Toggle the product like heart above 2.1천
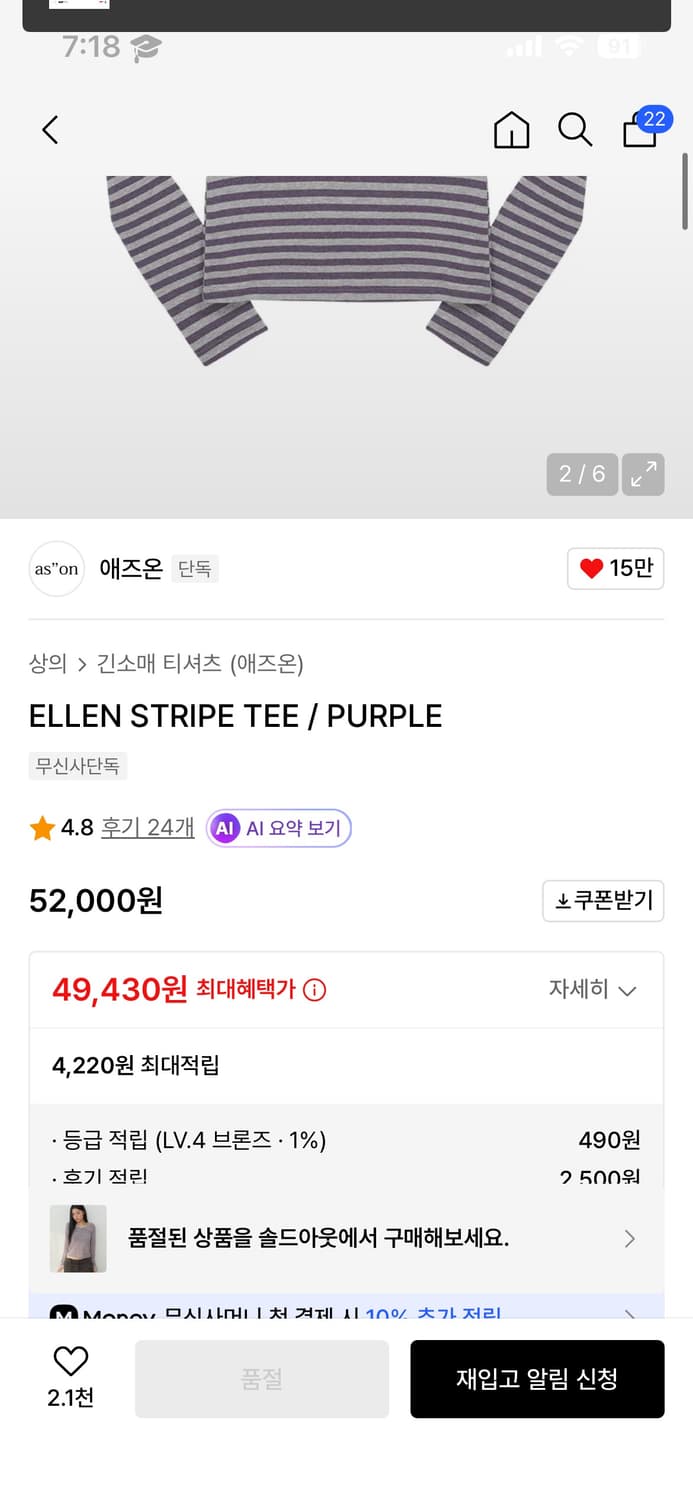Image resolution: width=693 pixels, height=1500 pixels. click(69, 1362)
